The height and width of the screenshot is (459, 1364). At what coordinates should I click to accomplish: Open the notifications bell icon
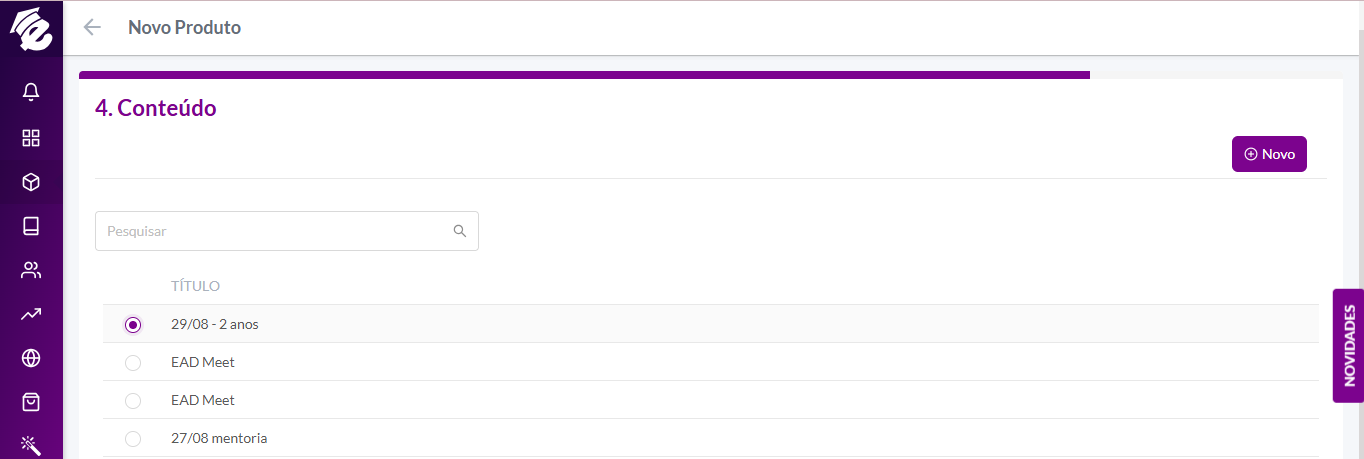[x=31, y=92]
